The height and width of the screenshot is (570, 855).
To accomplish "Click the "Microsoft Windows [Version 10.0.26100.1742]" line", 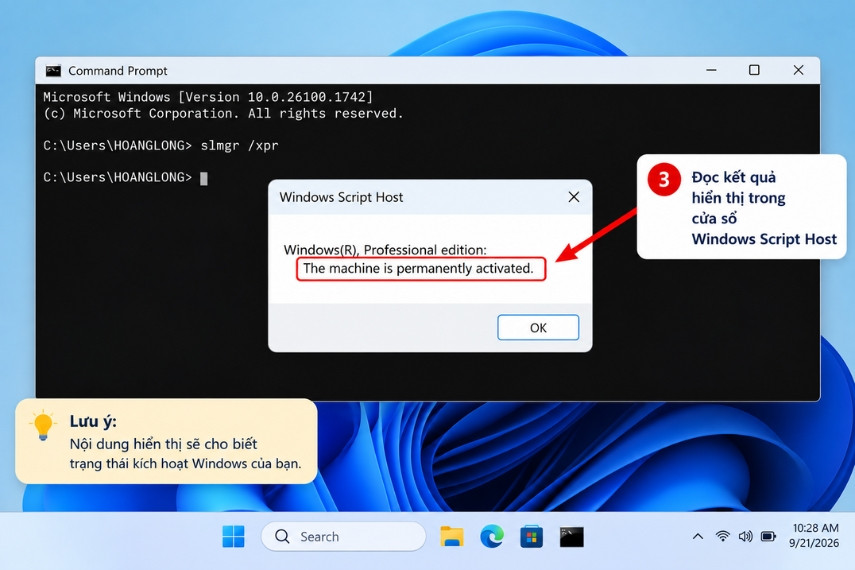I will pyautogui.click(x=208, y=97).
